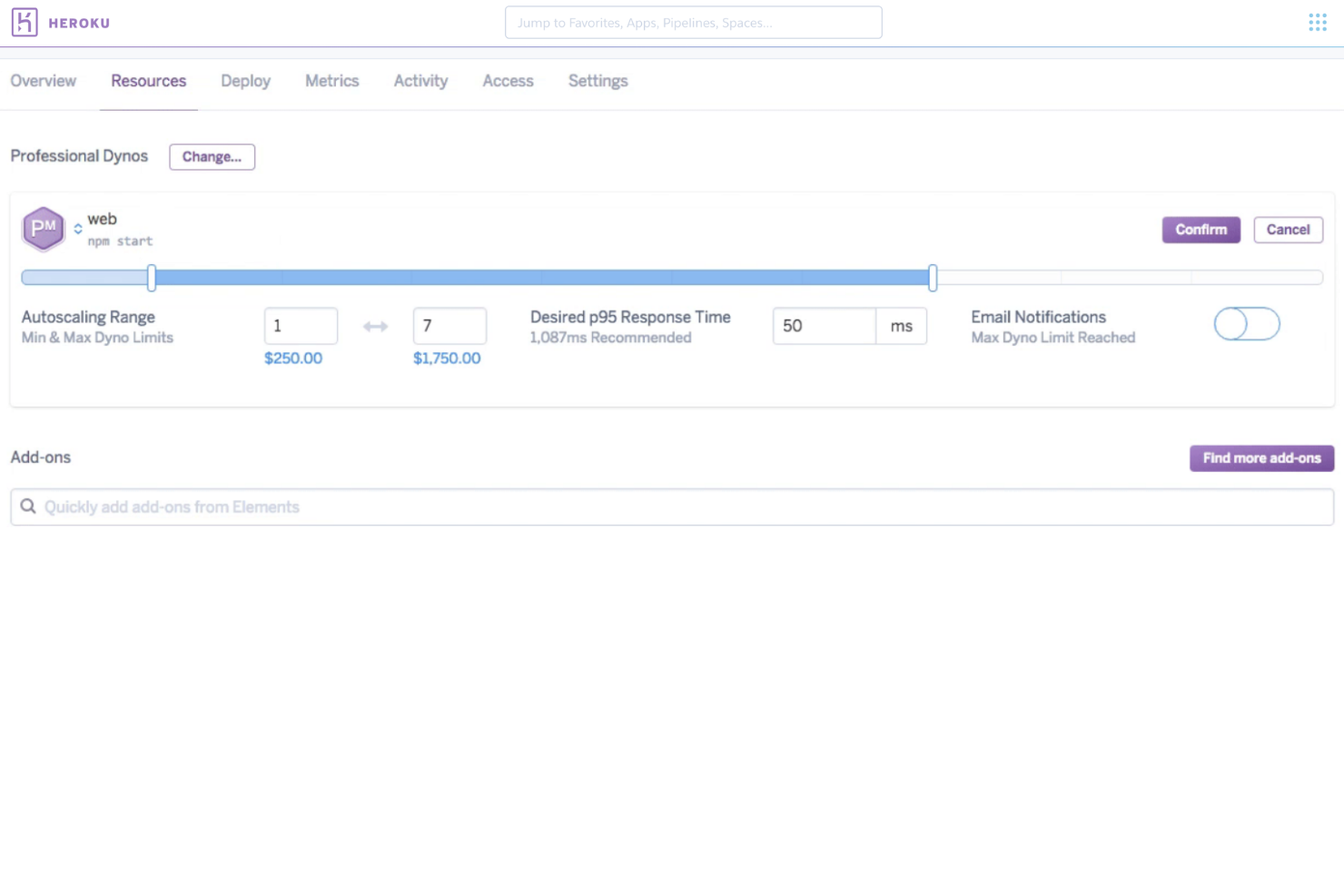Screen dimensions: 1344x896
Task: Click the Heroku logo icon
Action: coord(25,22)
